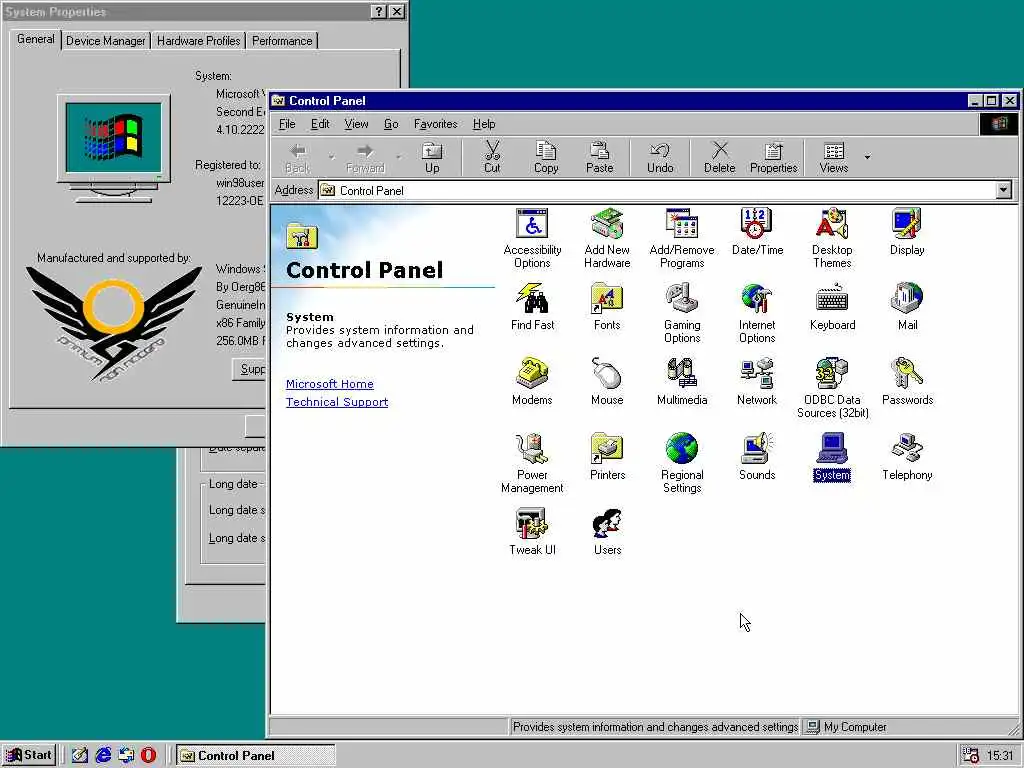Screen dimensions: 1024x768
Task: Open the Sounds applet
Action: 757,457
